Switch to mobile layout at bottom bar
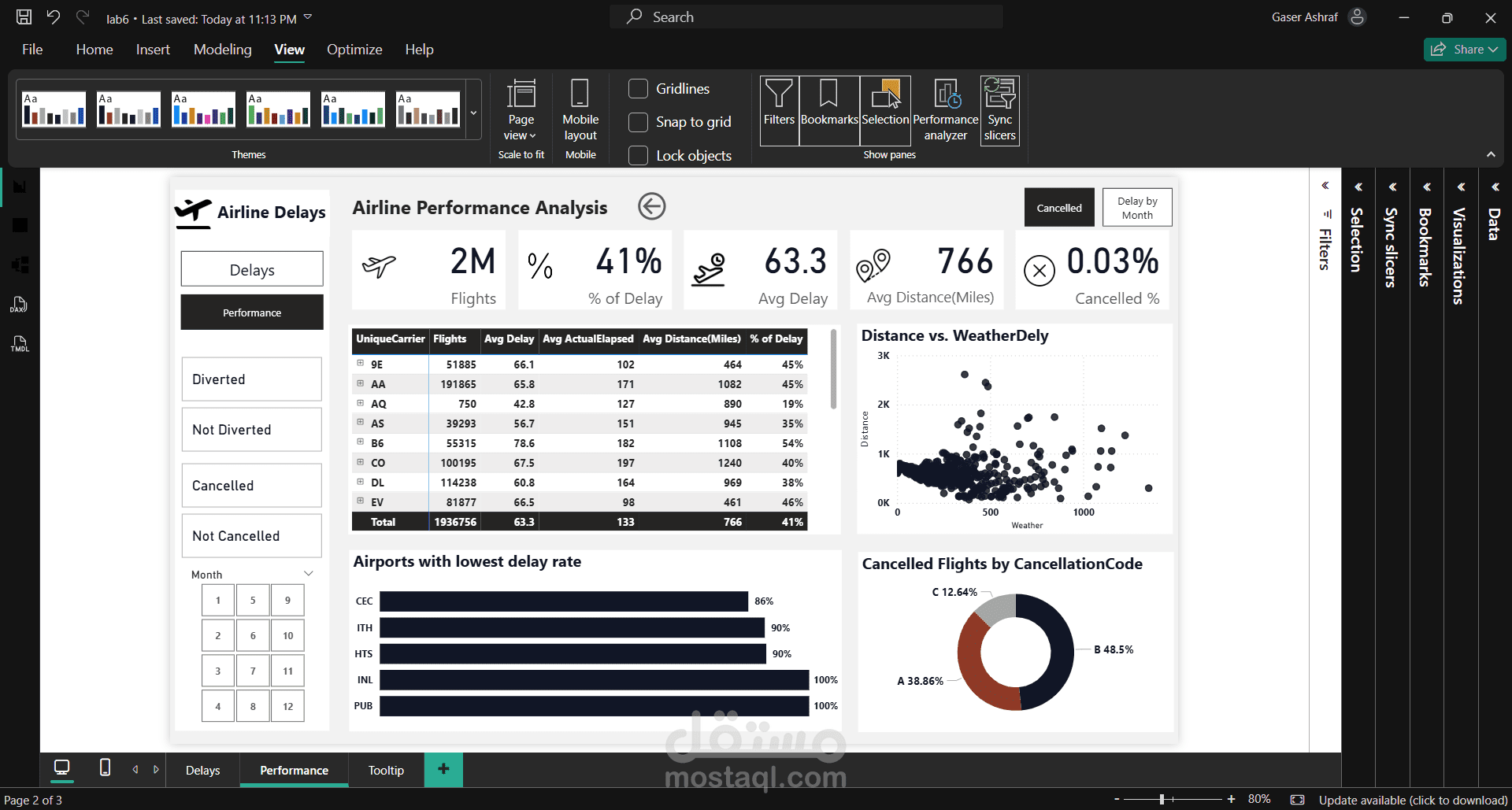1512x810 pixels. 105,767
